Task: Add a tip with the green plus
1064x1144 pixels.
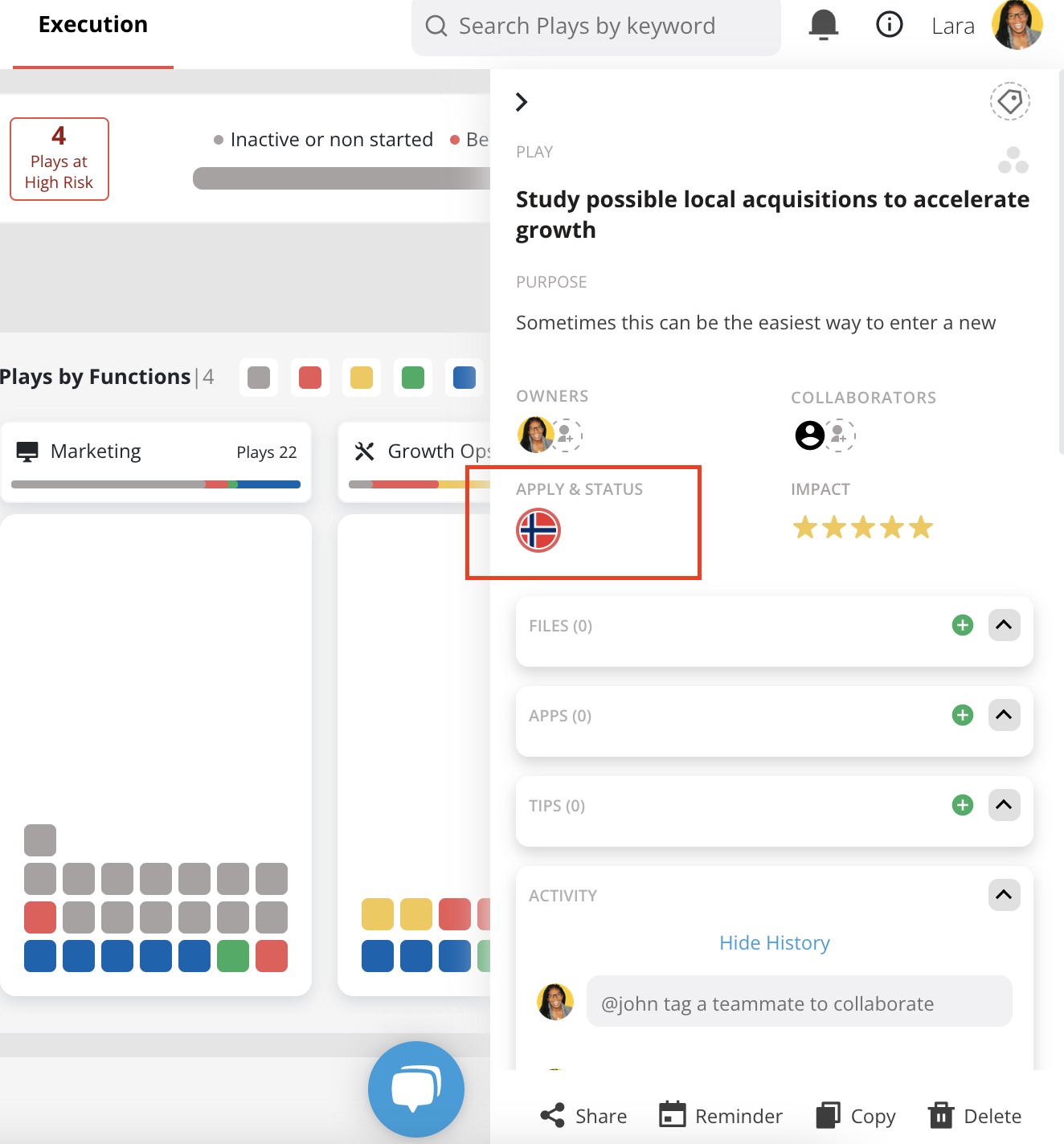Action: (x=962, y=805)
